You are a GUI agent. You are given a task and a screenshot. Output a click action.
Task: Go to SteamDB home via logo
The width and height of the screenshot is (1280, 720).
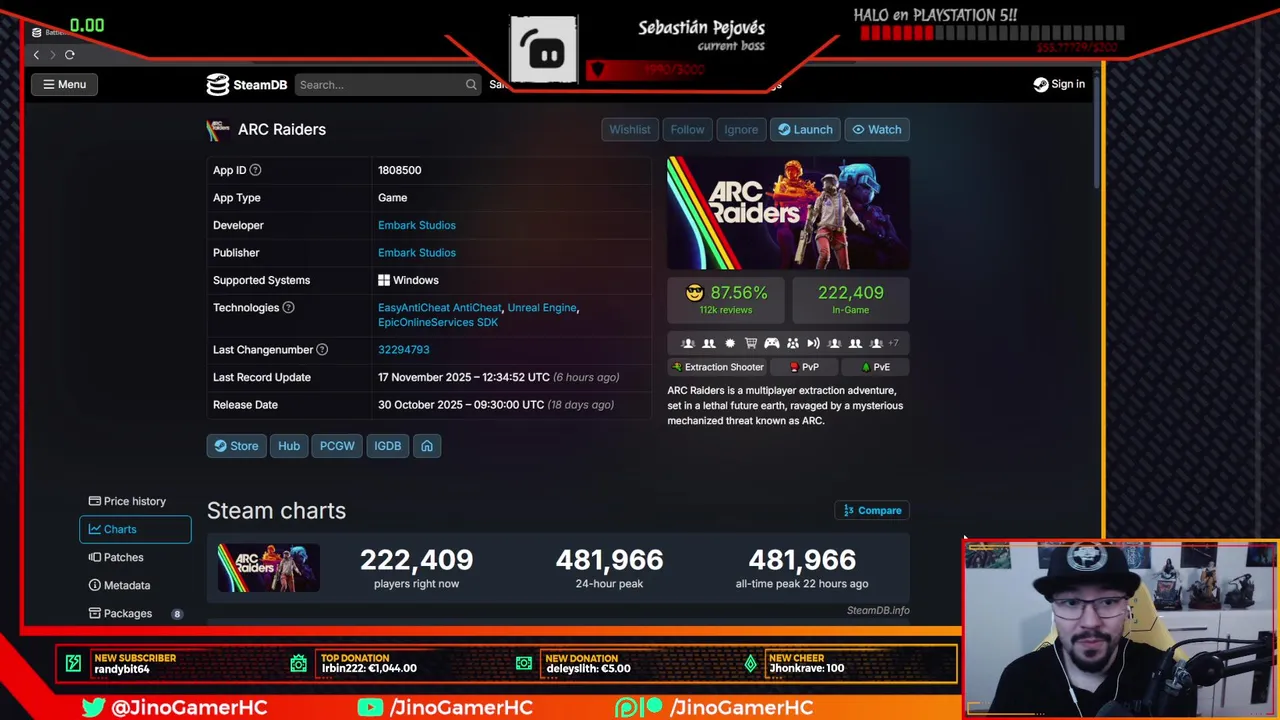(x=246, y=85)
